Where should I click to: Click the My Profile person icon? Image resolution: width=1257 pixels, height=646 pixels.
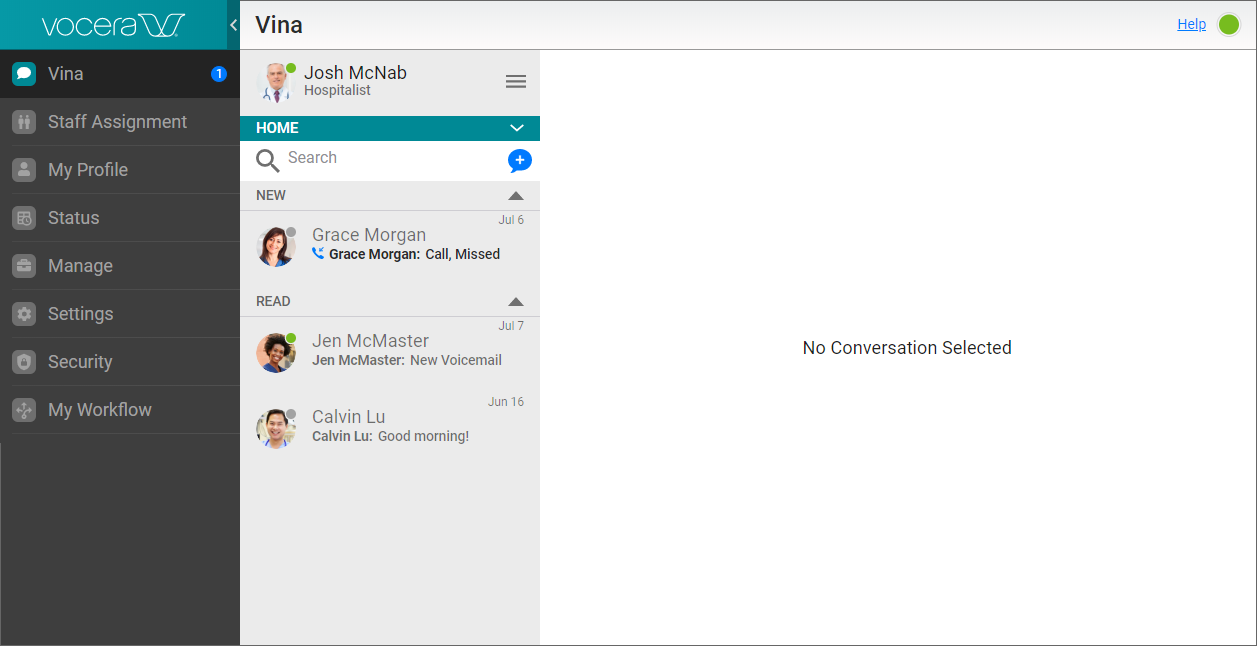(24, 170)
